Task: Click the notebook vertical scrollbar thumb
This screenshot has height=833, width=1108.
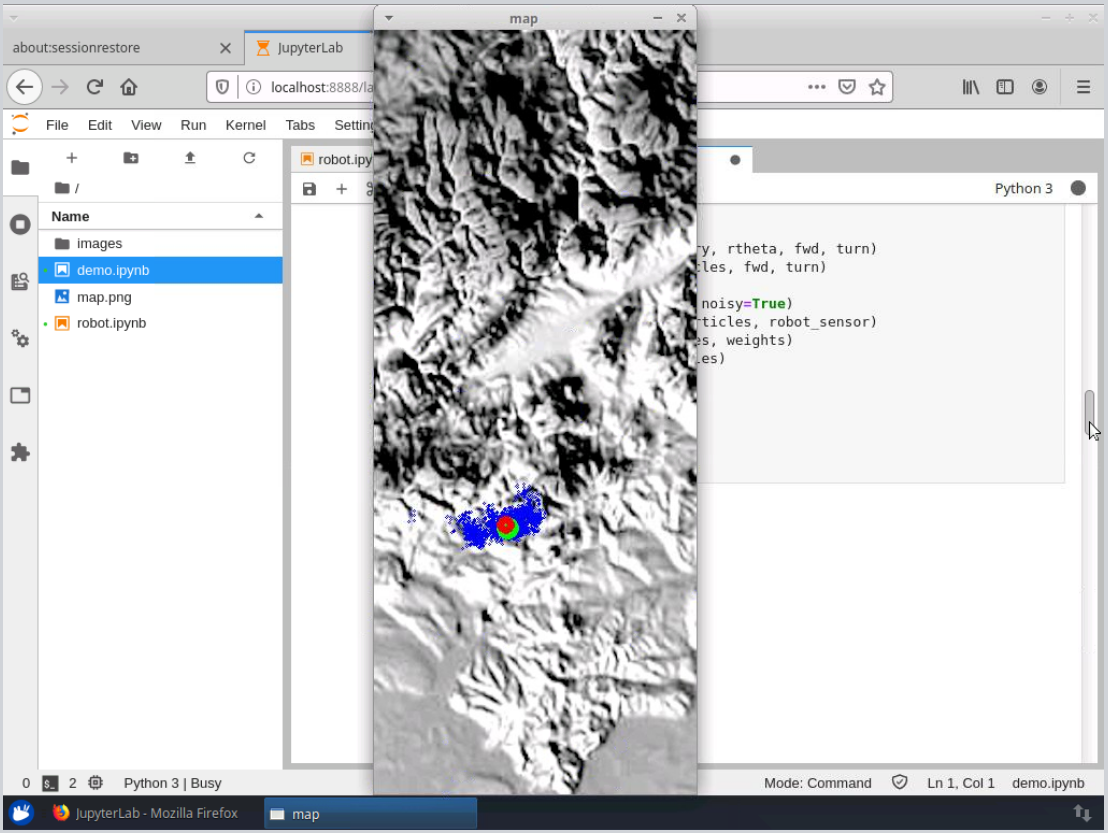Action: click(1089, 413)
